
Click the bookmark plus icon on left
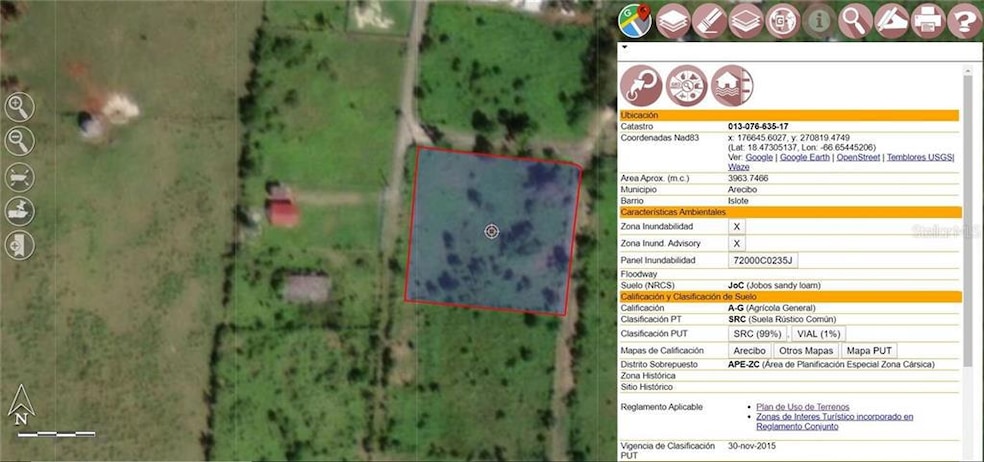click(x=19, y=245)
